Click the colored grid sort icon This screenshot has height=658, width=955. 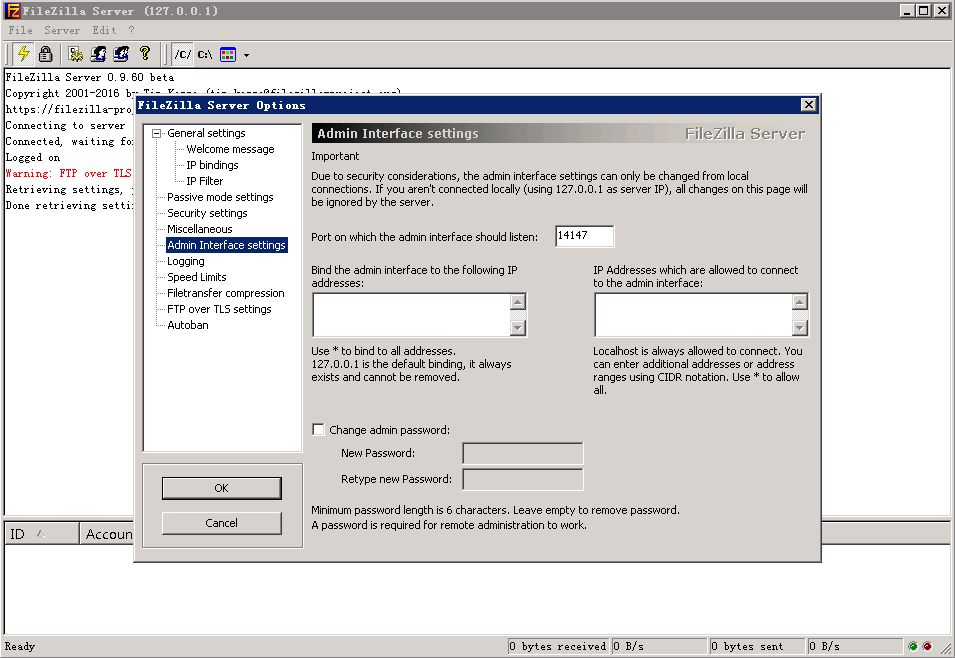228,54
